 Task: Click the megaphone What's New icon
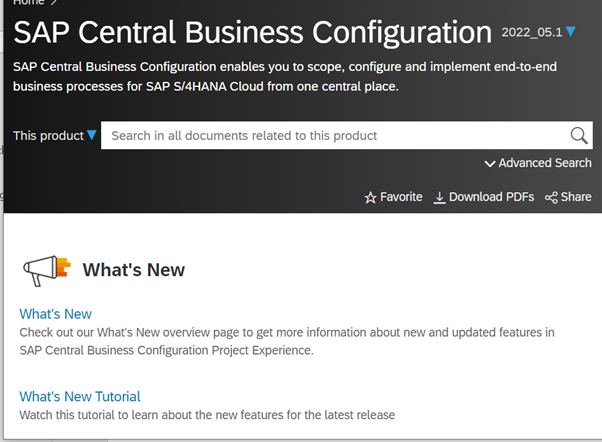tap(46, 270)
